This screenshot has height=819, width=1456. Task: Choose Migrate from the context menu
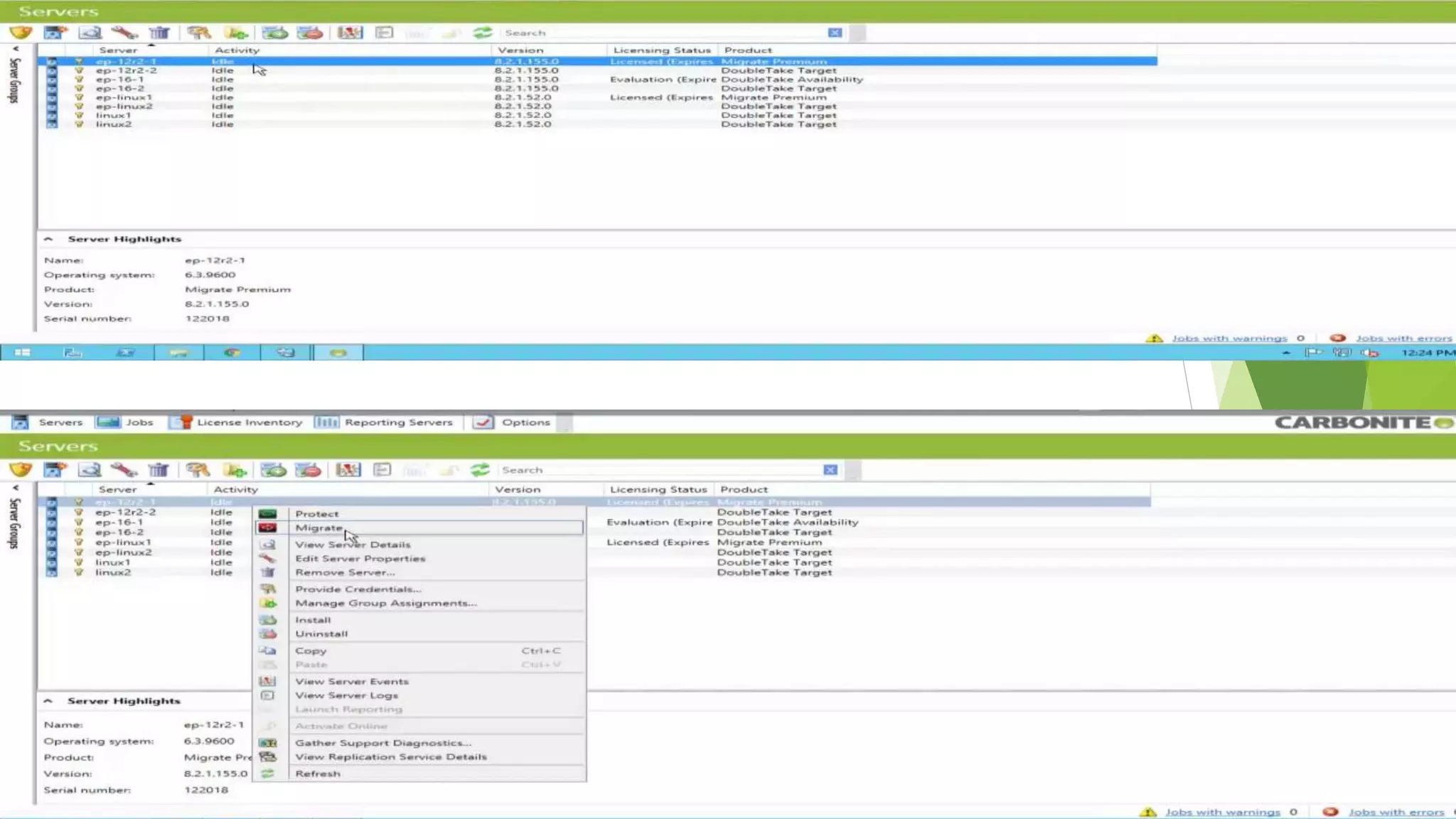pos(319,528)
